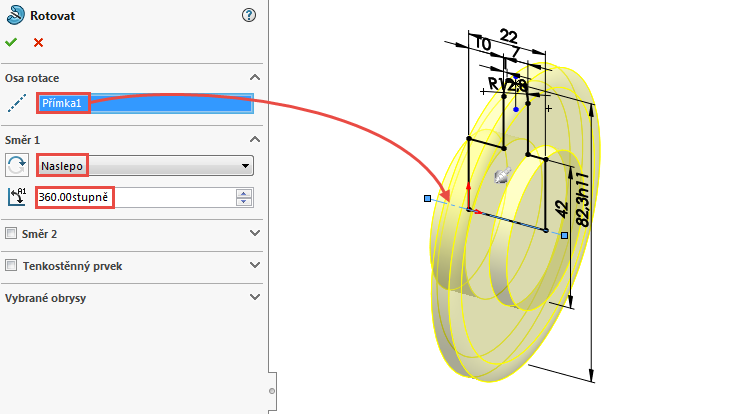Click the angle A1 icon beside the angle field

(x=17, y=197)
